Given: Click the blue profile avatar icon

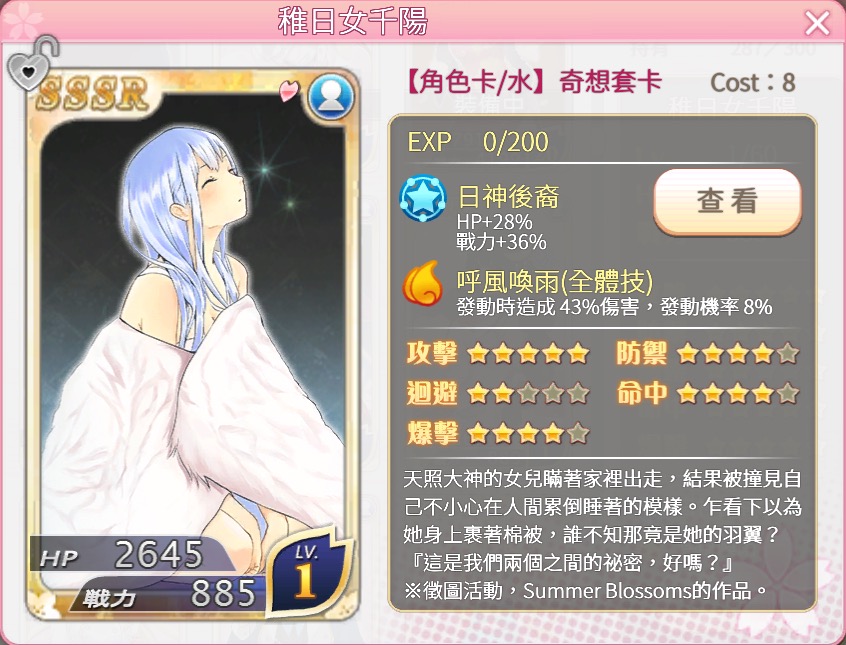Looking at the screenshot, I should click(x=331, y=97).
